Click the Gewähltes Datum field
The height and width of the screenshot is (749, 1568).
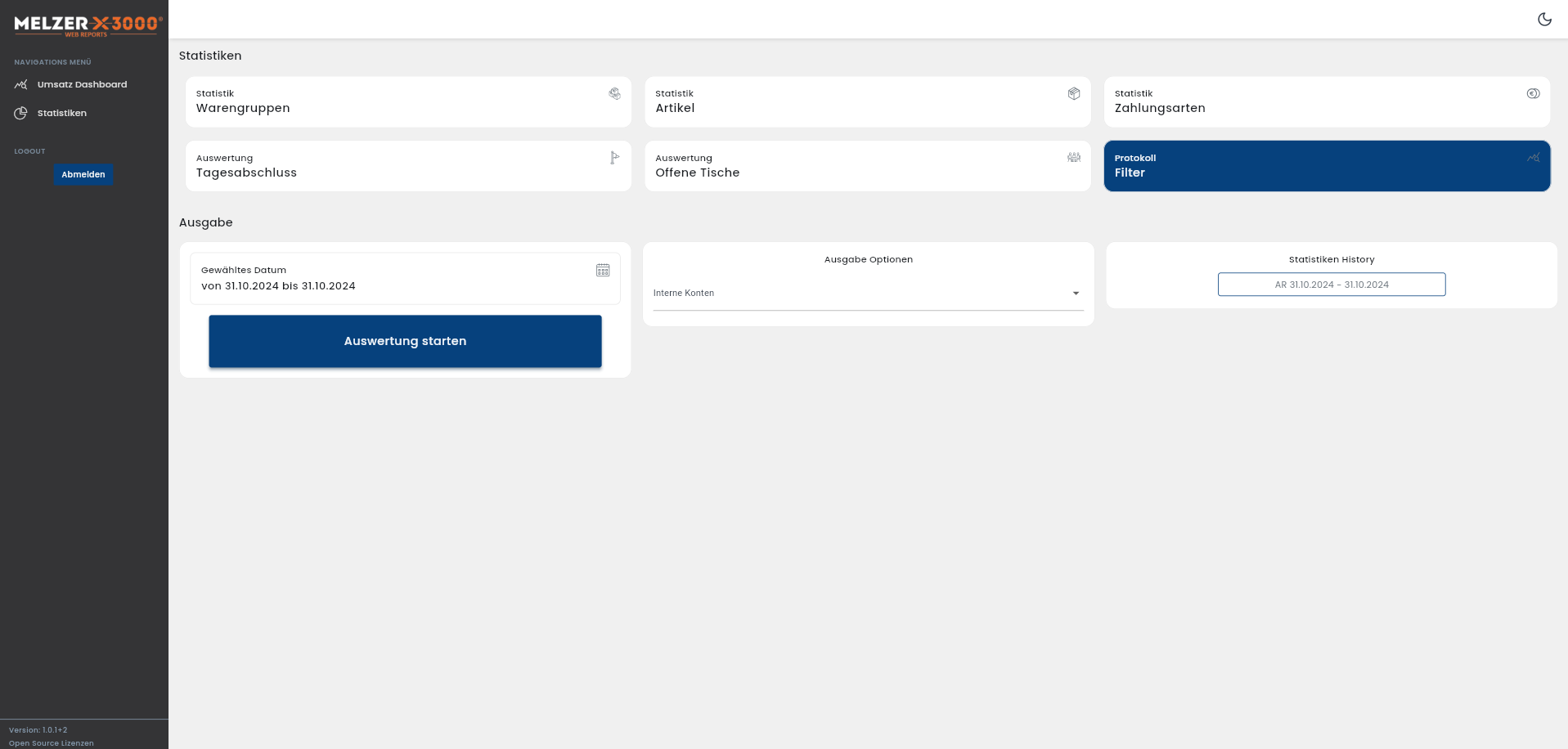click(393, 279)
